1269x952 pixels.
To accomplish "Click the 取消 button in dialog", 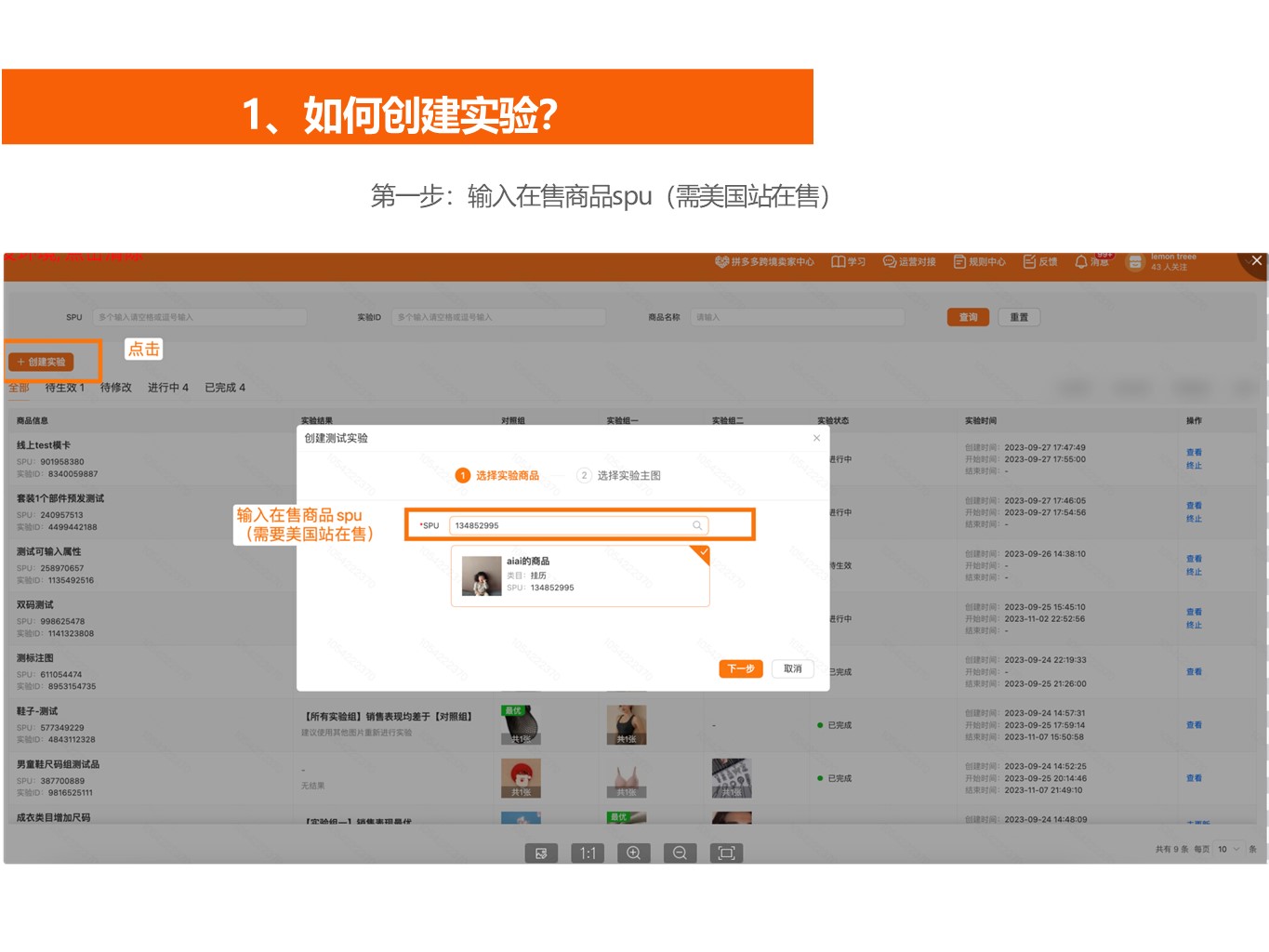I will point(792,668).
